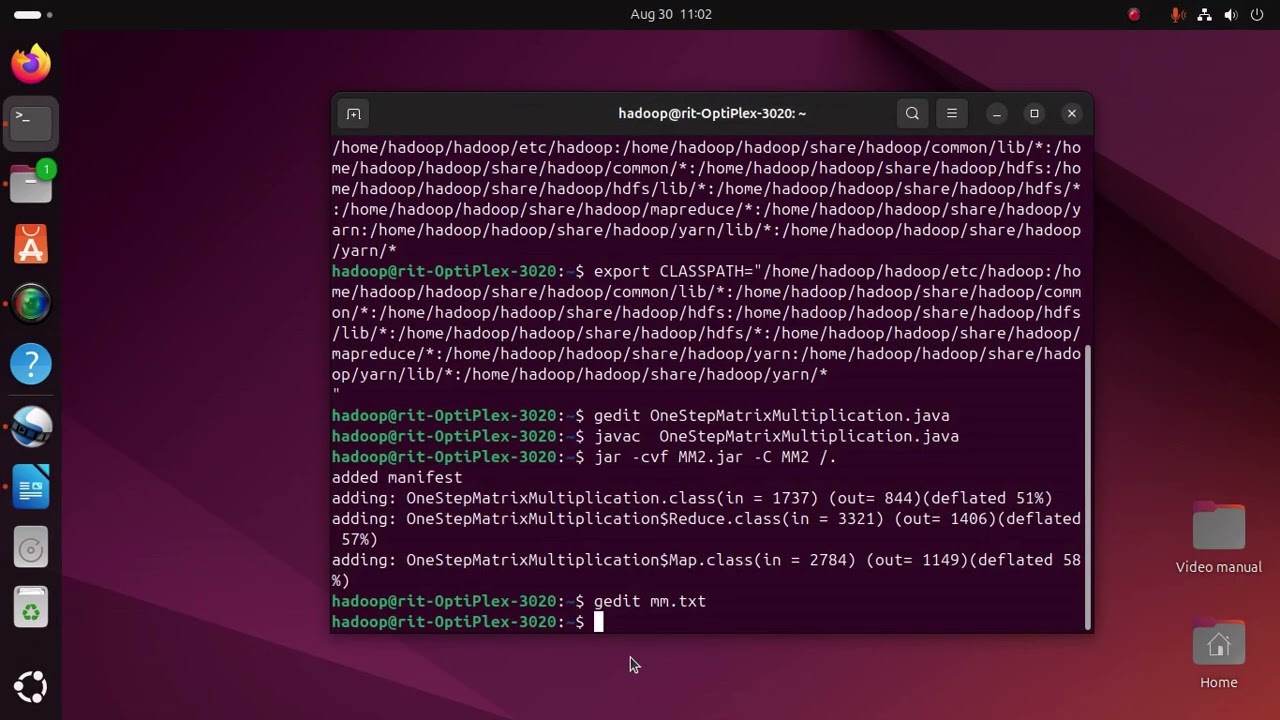The height and width of the screenshot is (720, 1280).
Task: Open the Files manager dock icon
Action: click(x=31, y=184)
